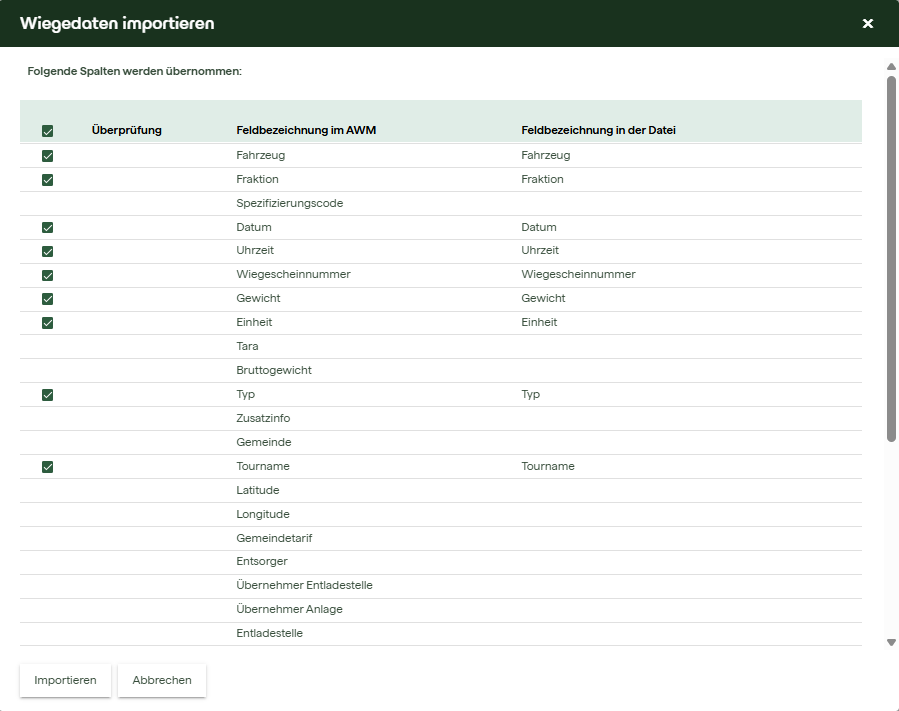Uncheck the Tourname row checkbox
Screen dimensions: 899x711
coord(47,467)
